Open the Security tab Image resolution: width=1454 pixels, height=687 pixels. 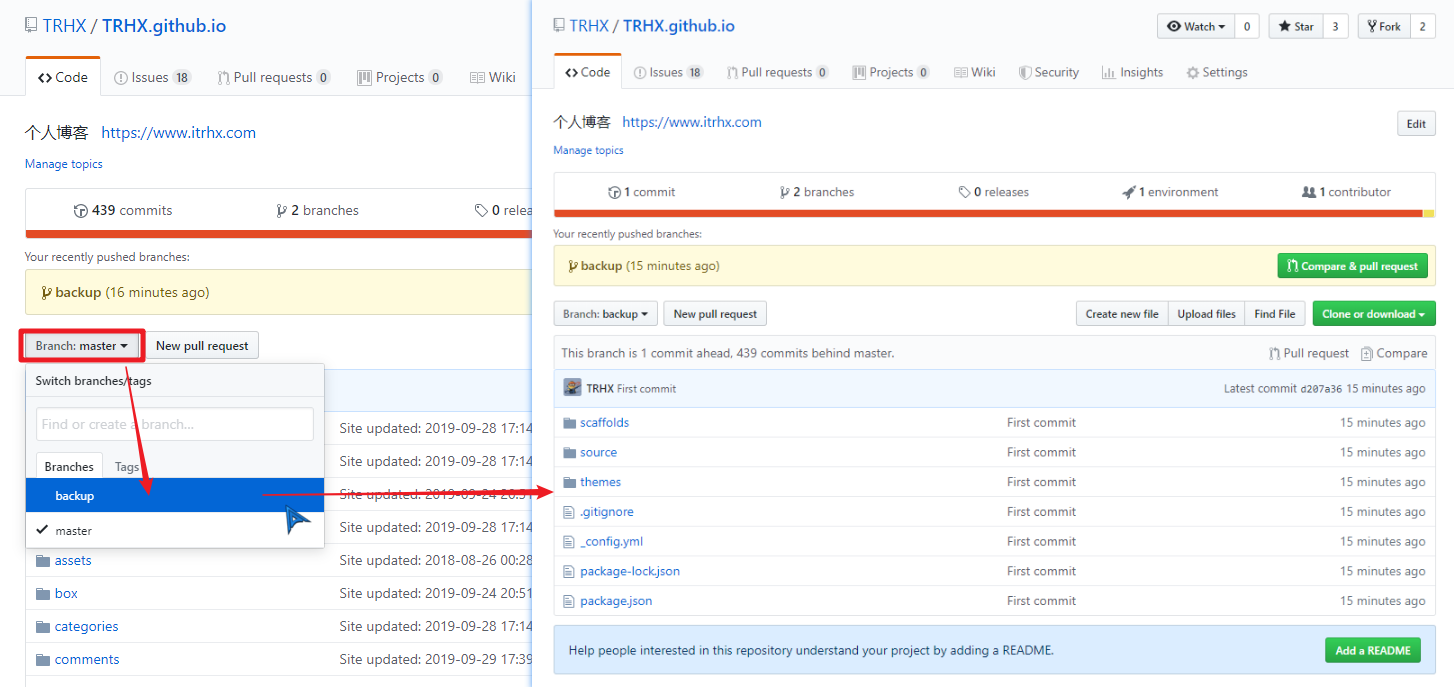pyautogui.click(x=1049, y=72)
